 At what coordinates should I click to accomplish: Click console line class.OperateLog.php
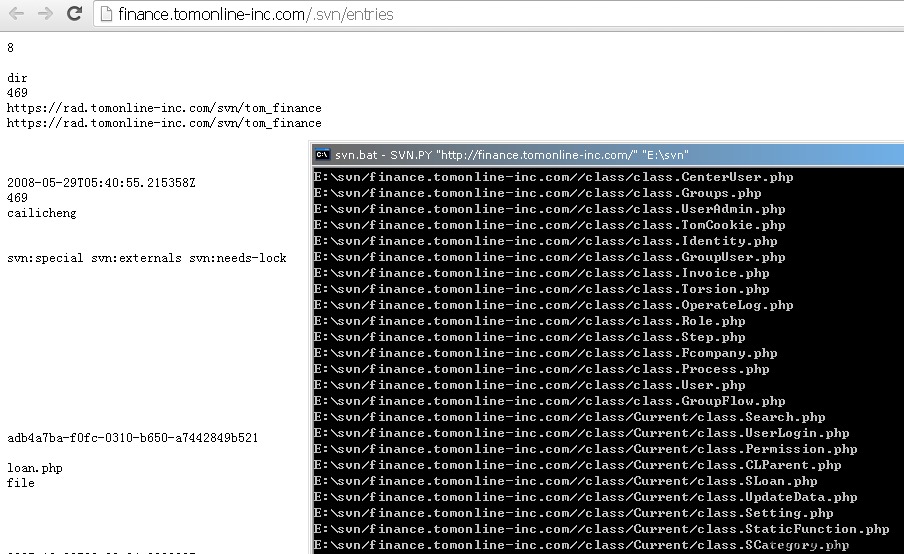553,305
